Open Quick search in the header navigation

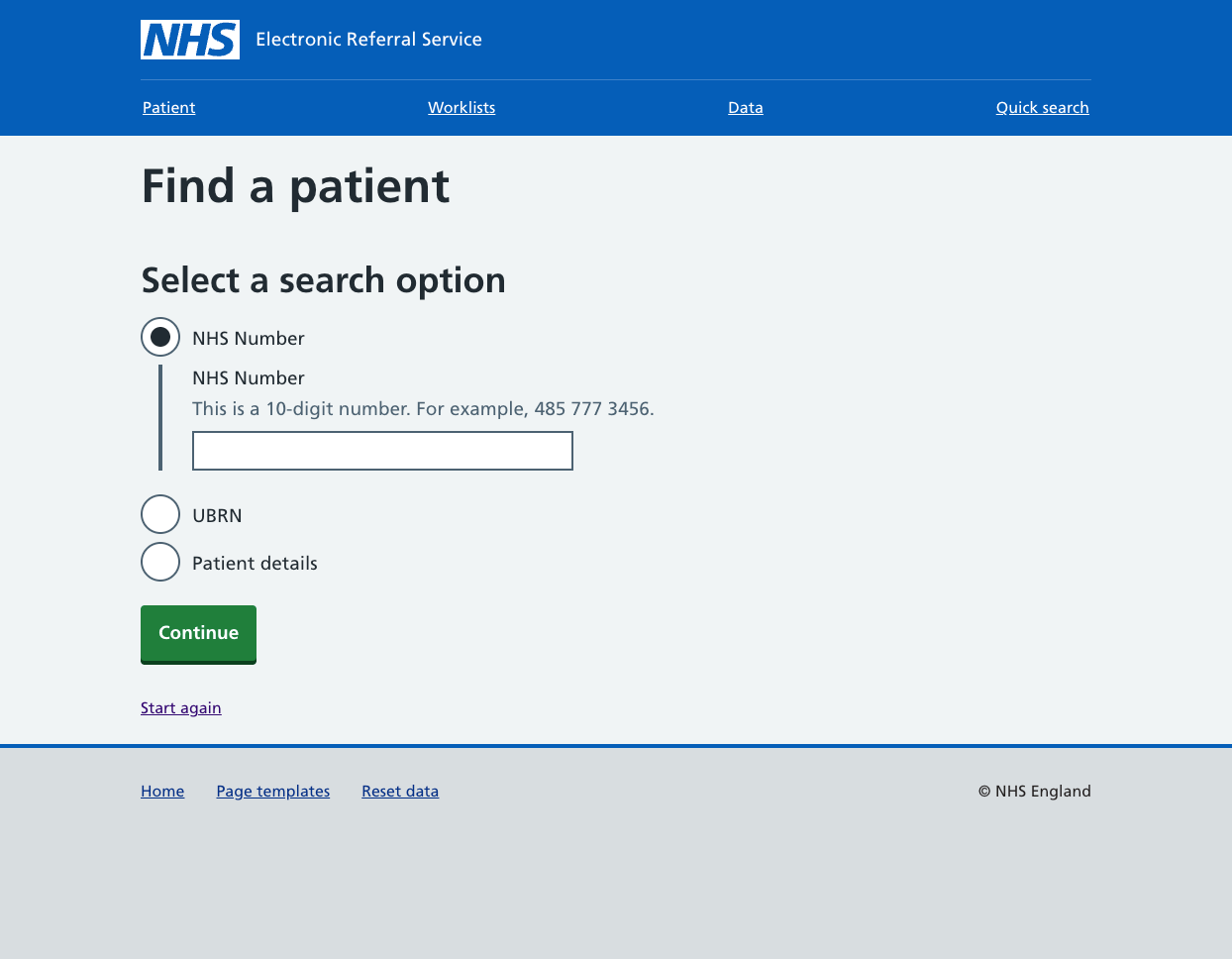[1042, 108]
